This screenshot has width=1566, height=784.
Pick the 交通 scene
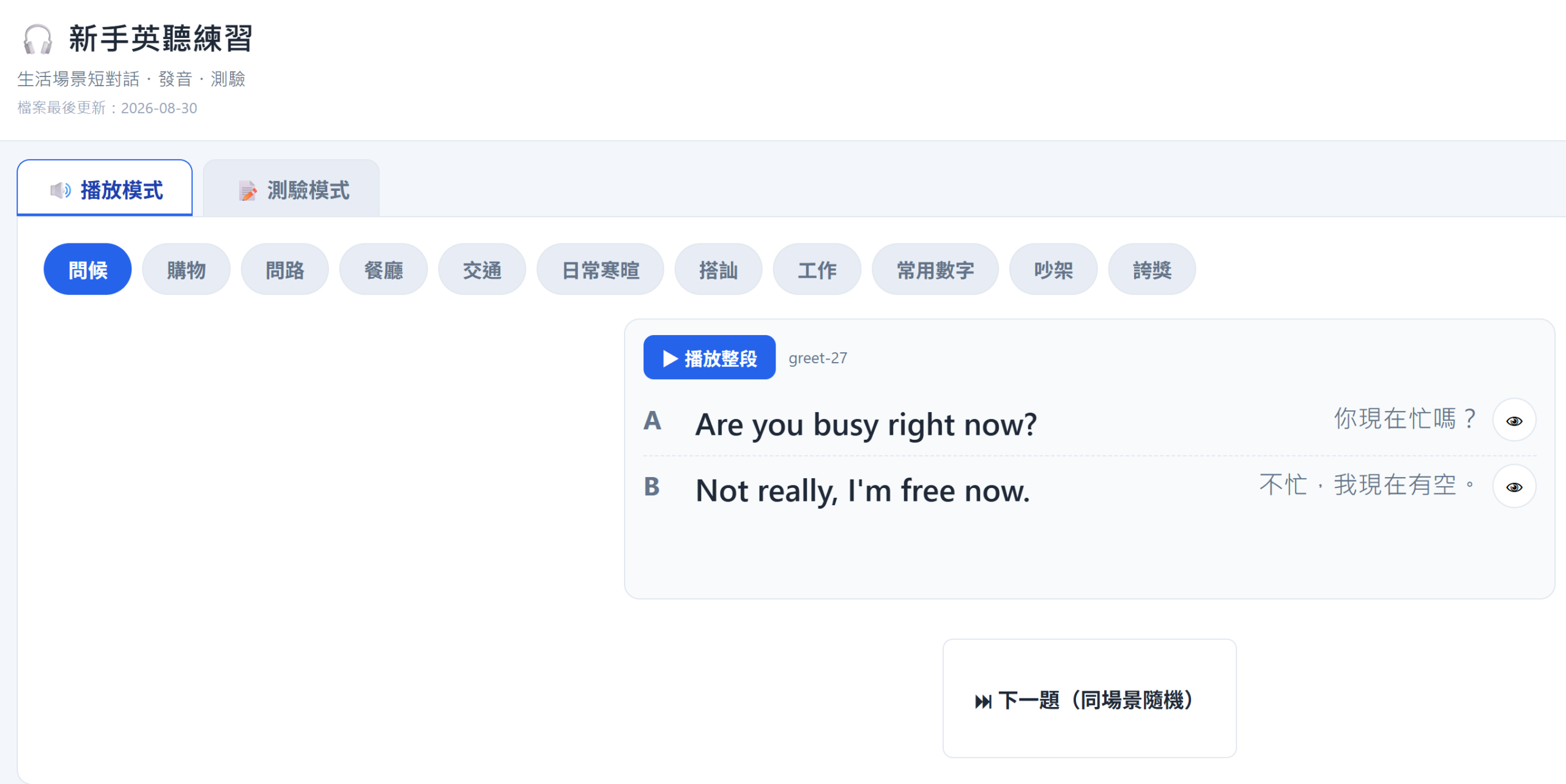(x=482, y=270)
